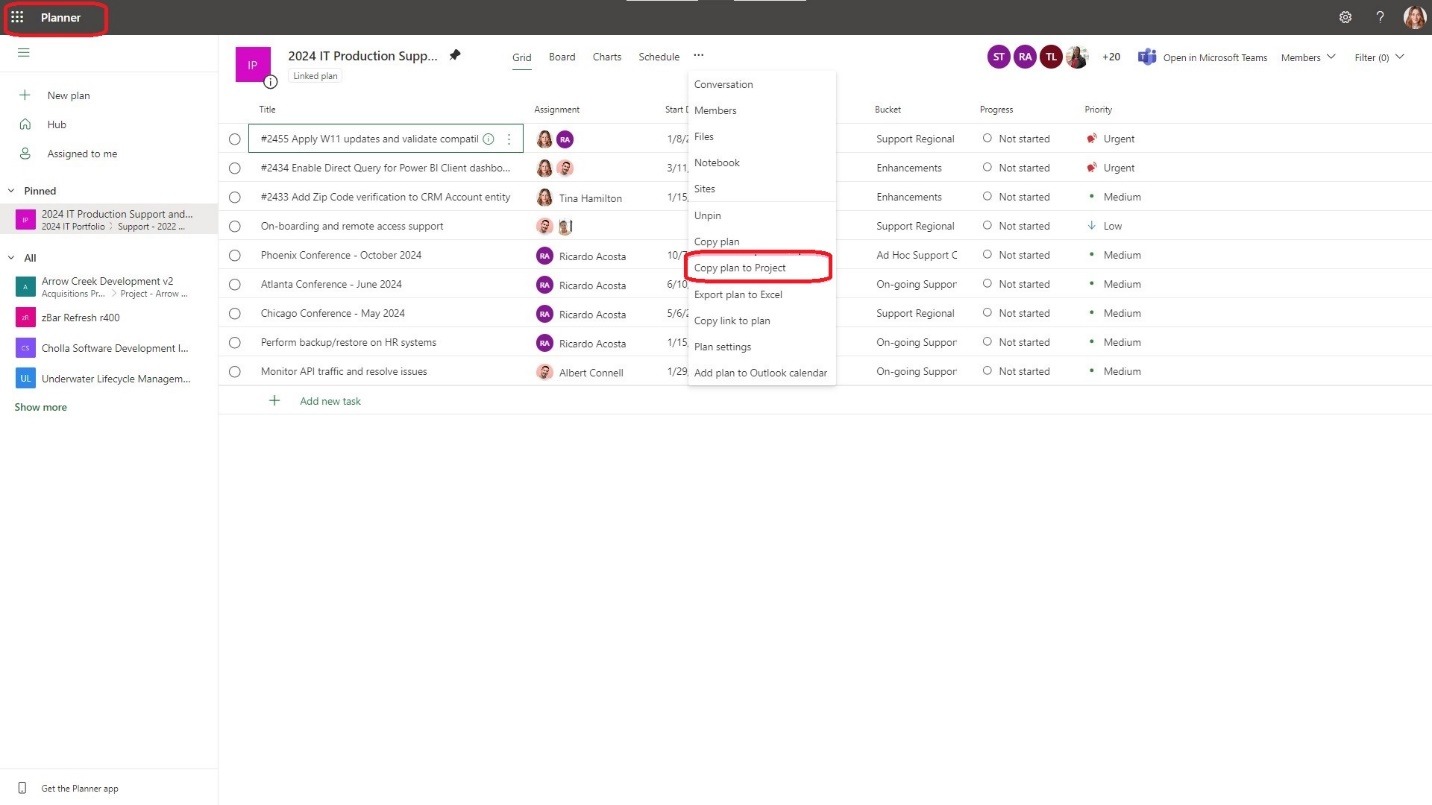Click the Arrow Creek Development plan icon

tap(25, 287)
